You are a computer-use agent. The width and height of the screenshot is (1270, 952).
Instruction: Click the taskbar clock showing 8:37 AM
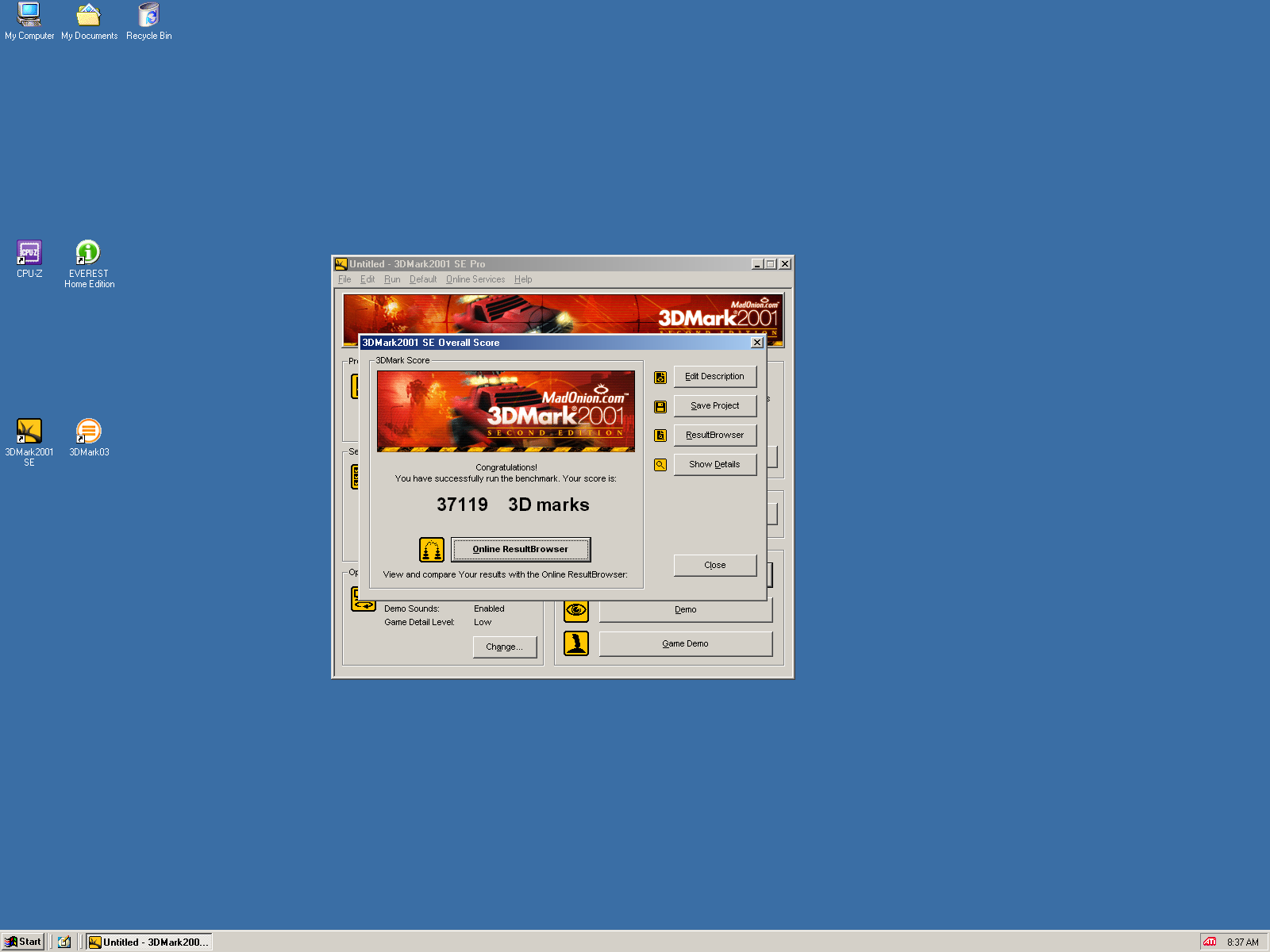pyautogui.click(x=1243, y=942)
